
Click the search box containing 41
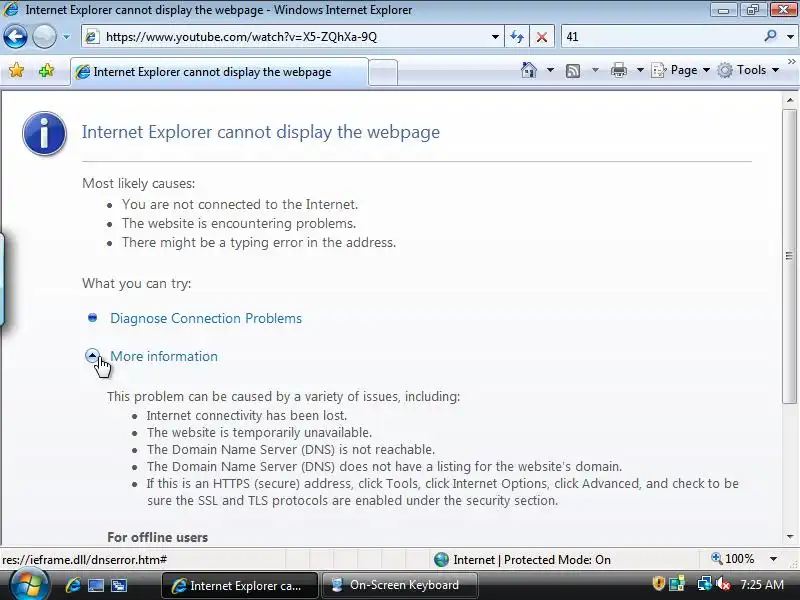(x=661, y=37)
